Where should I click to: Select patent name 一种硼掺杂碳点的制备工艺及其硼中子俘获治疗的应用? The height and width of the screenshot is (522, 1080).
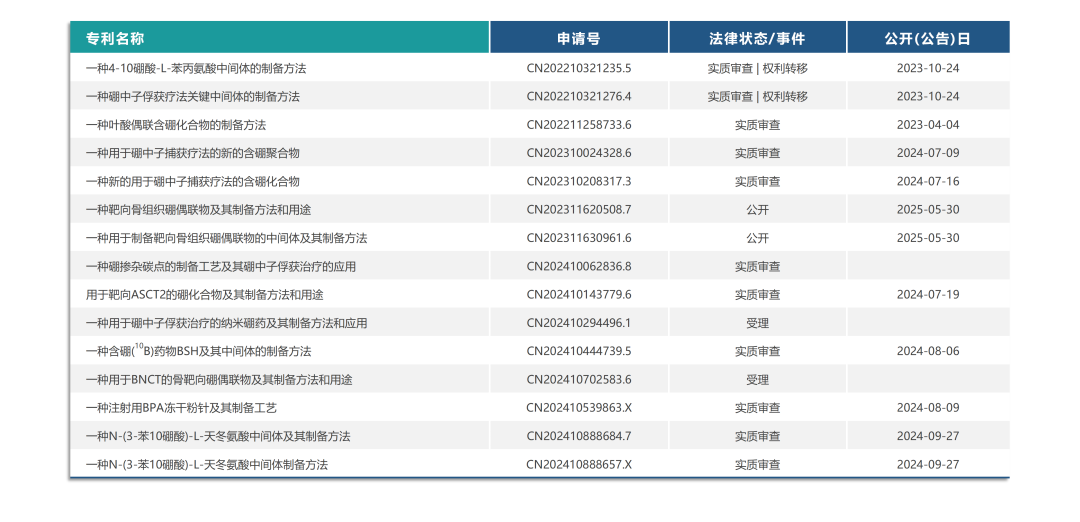pos(221,266)
